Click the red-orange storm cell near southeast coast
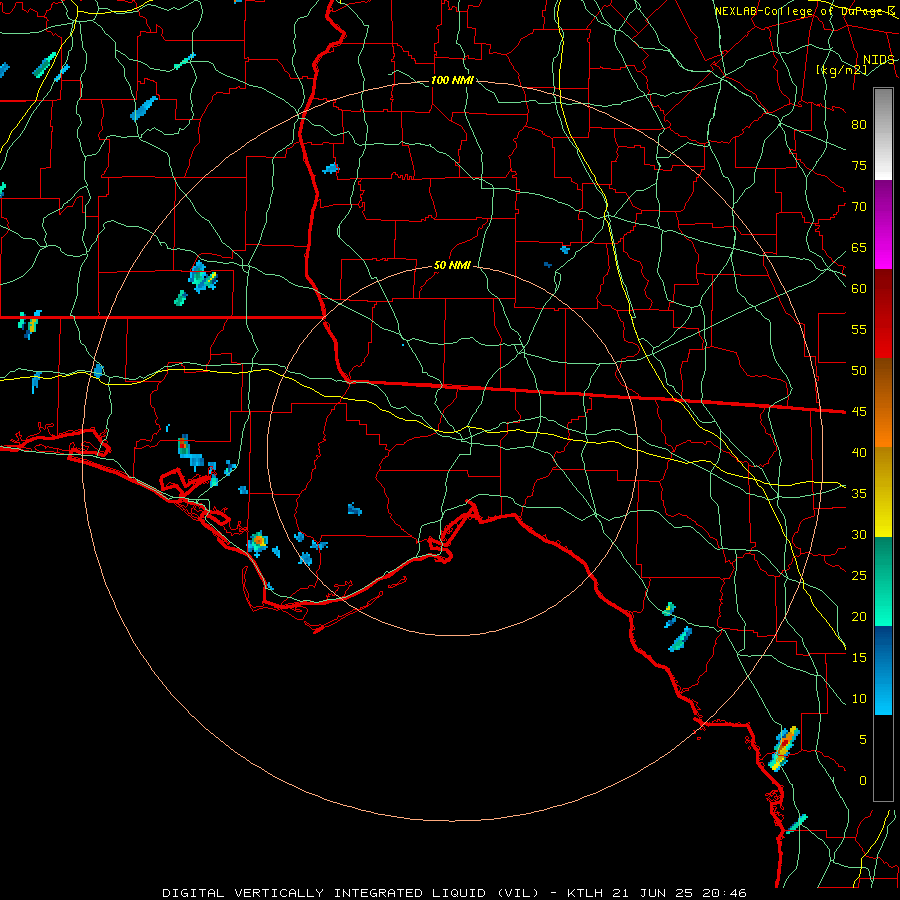This screenshot has width=900, height=900. [x=783, y=748]
